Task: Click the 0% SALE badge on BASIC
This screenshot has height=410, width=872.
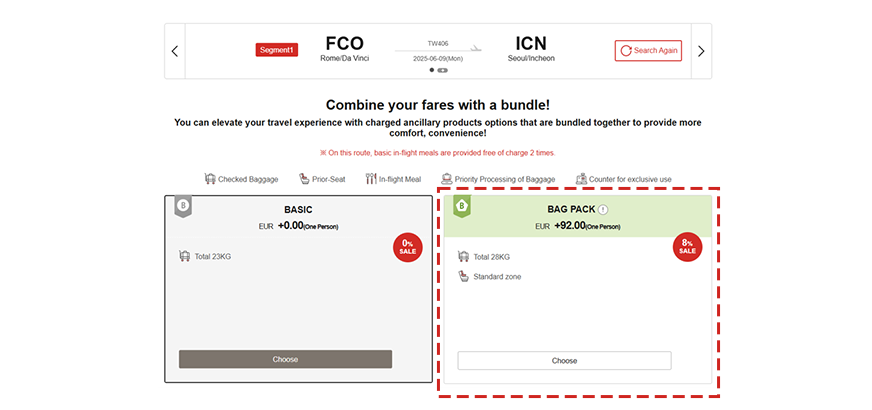Action: tap(407, 247)
